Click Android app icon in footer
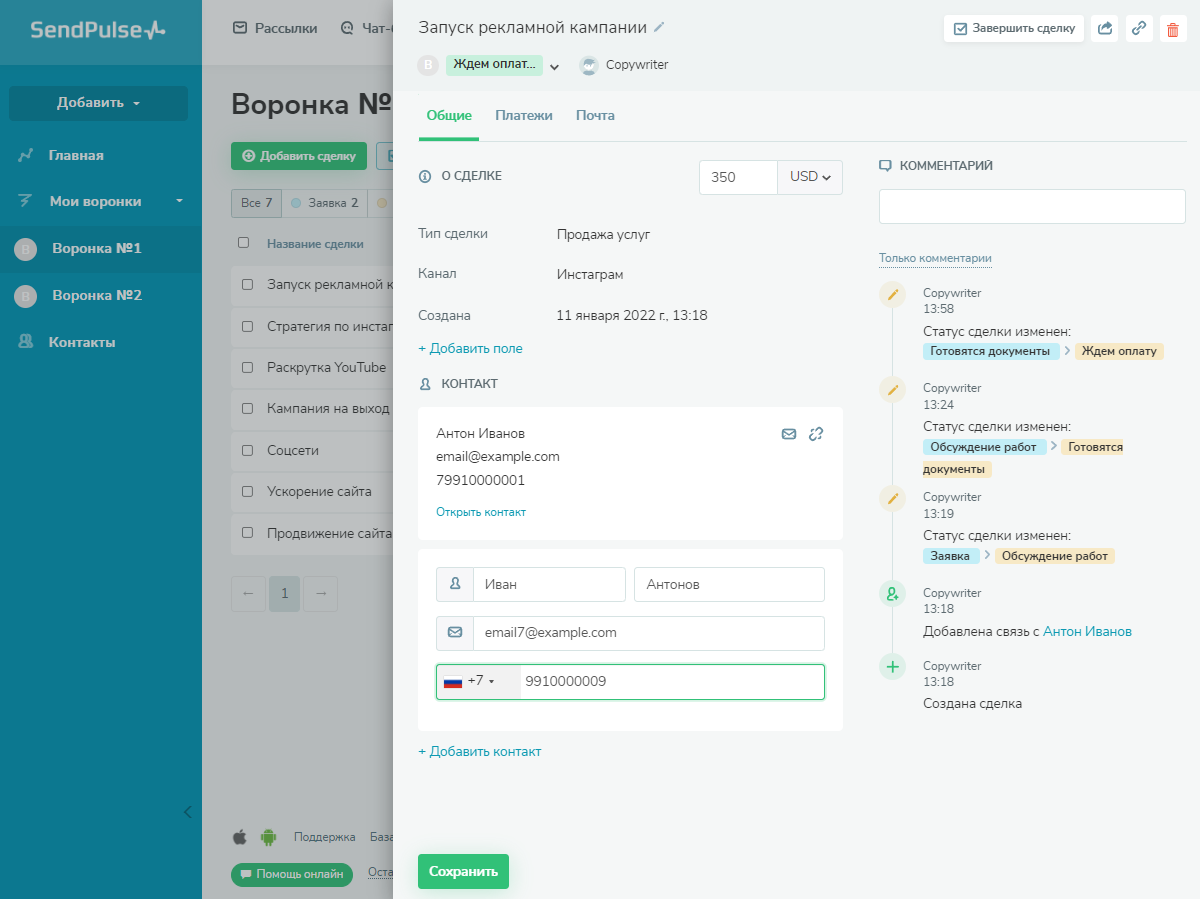The height and width of the screenshot is (899, 1200). click(x=268, y=837)
